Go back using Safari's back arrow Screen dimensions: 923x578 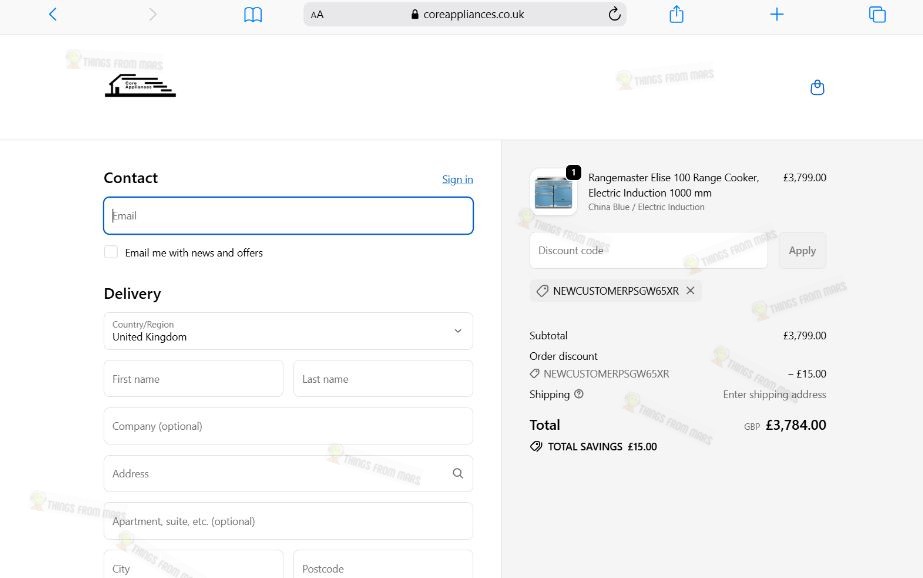[x=52, y=14]
